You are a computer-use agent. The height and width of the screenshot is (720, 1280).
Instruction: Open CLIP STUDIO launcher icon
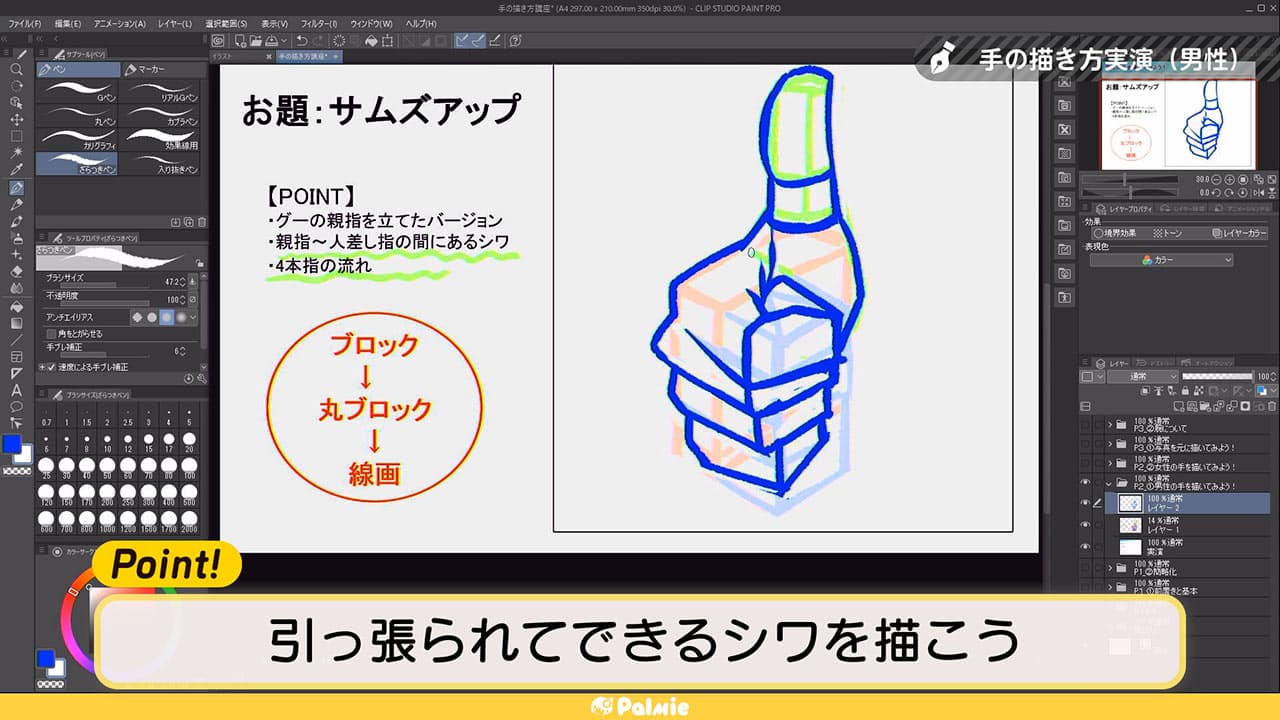218,41
